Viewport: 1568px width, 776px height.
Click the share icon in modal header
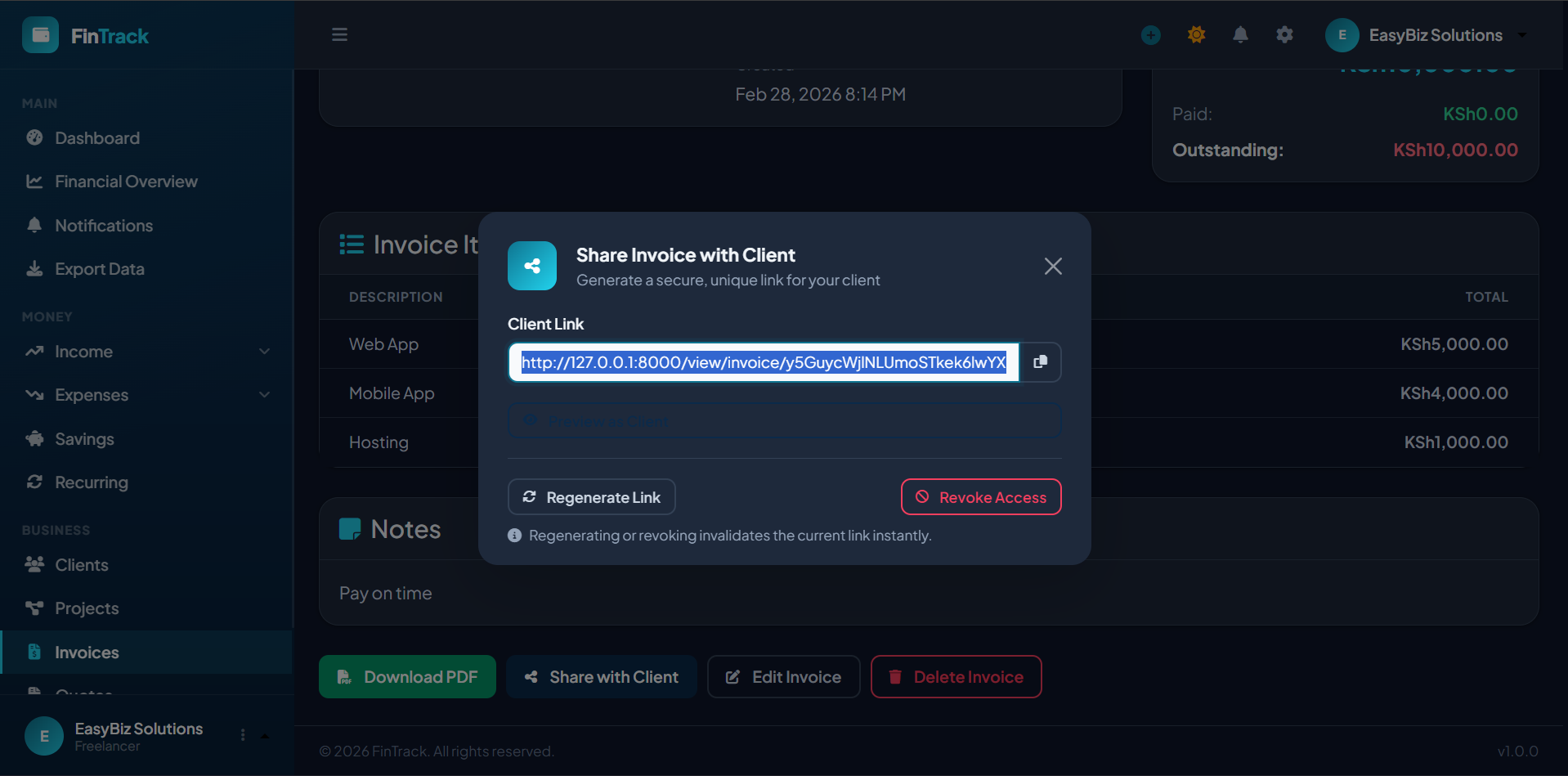pyautogui.click(x=532, y=266)
